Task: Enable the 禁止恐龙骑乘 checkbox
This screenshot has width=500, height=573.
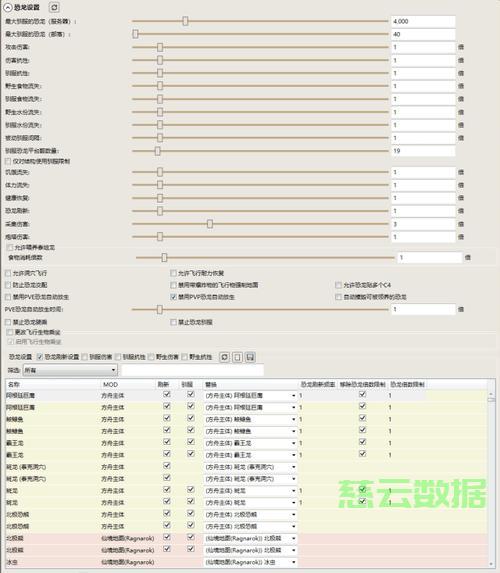Action: click(8, 322)
